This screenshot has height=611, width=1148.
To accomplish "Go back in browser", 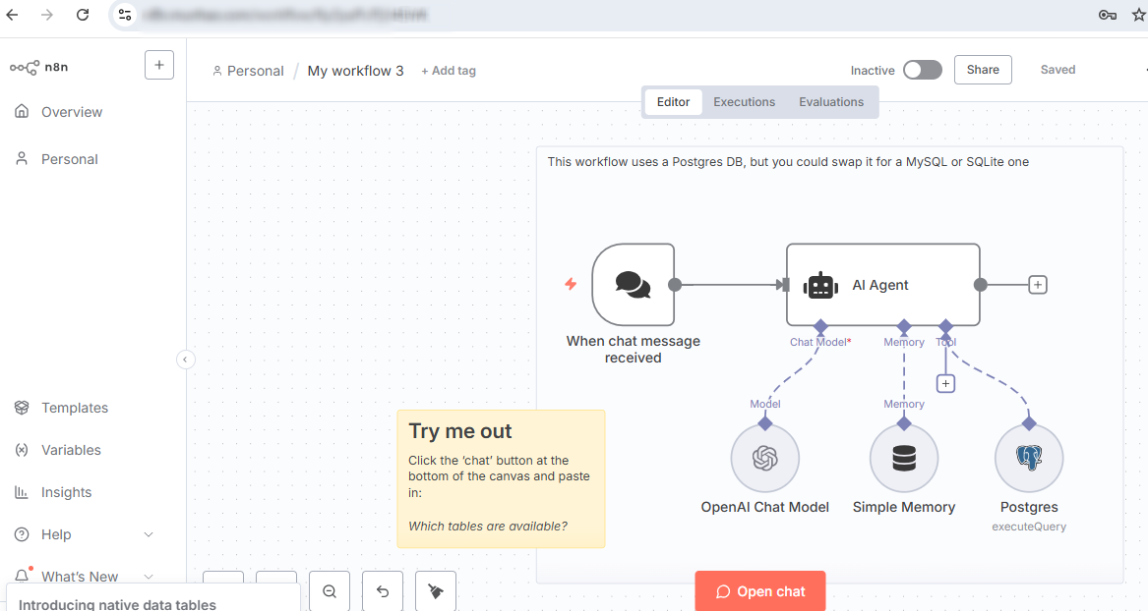I will [x=12, y=15].
